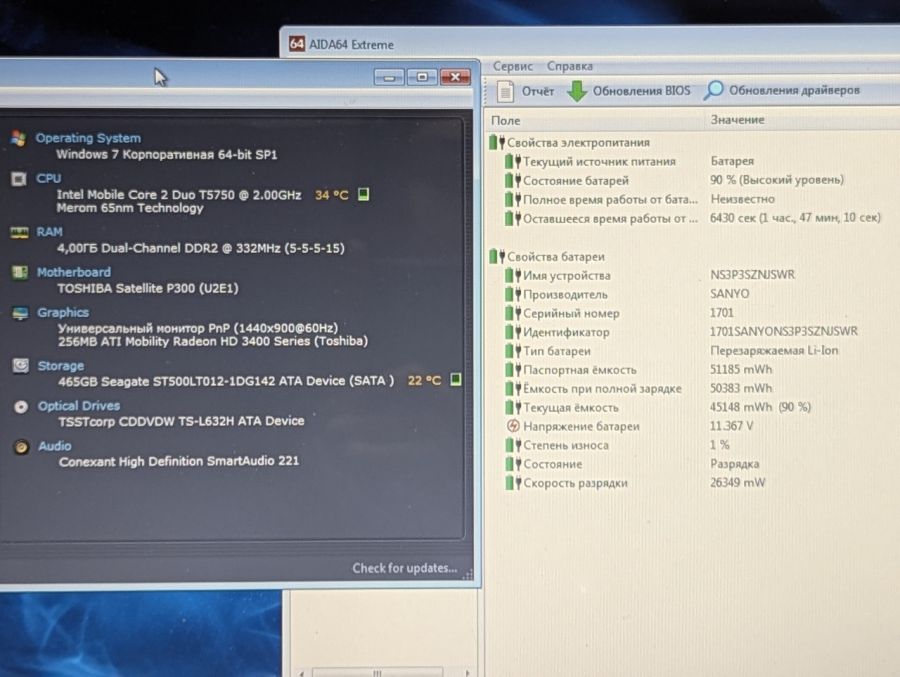Maximize the Speccy window
This screenshot has height=677, width=900.
coord(422,77)
